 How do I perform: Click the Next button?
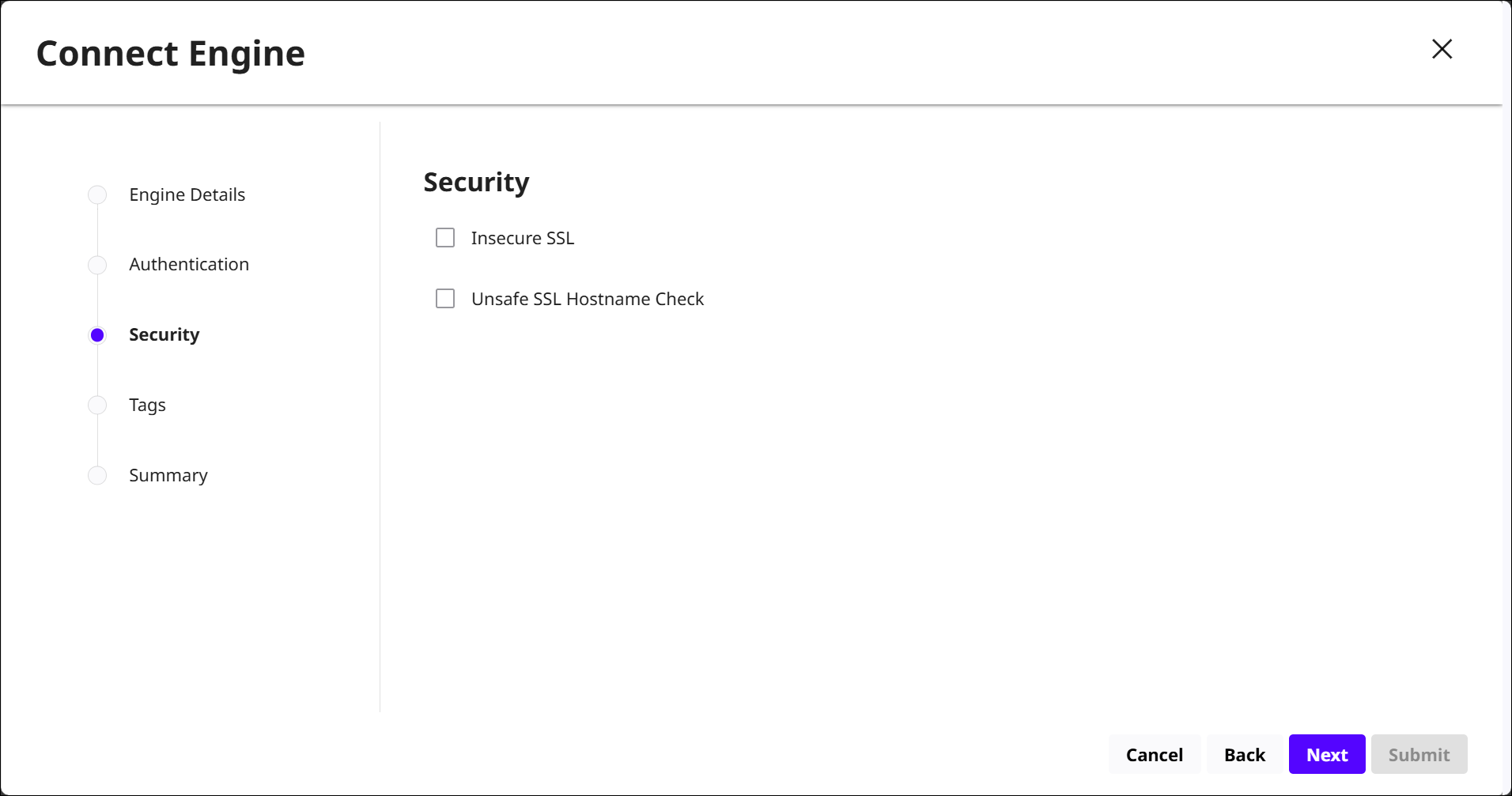(1326, 755)
